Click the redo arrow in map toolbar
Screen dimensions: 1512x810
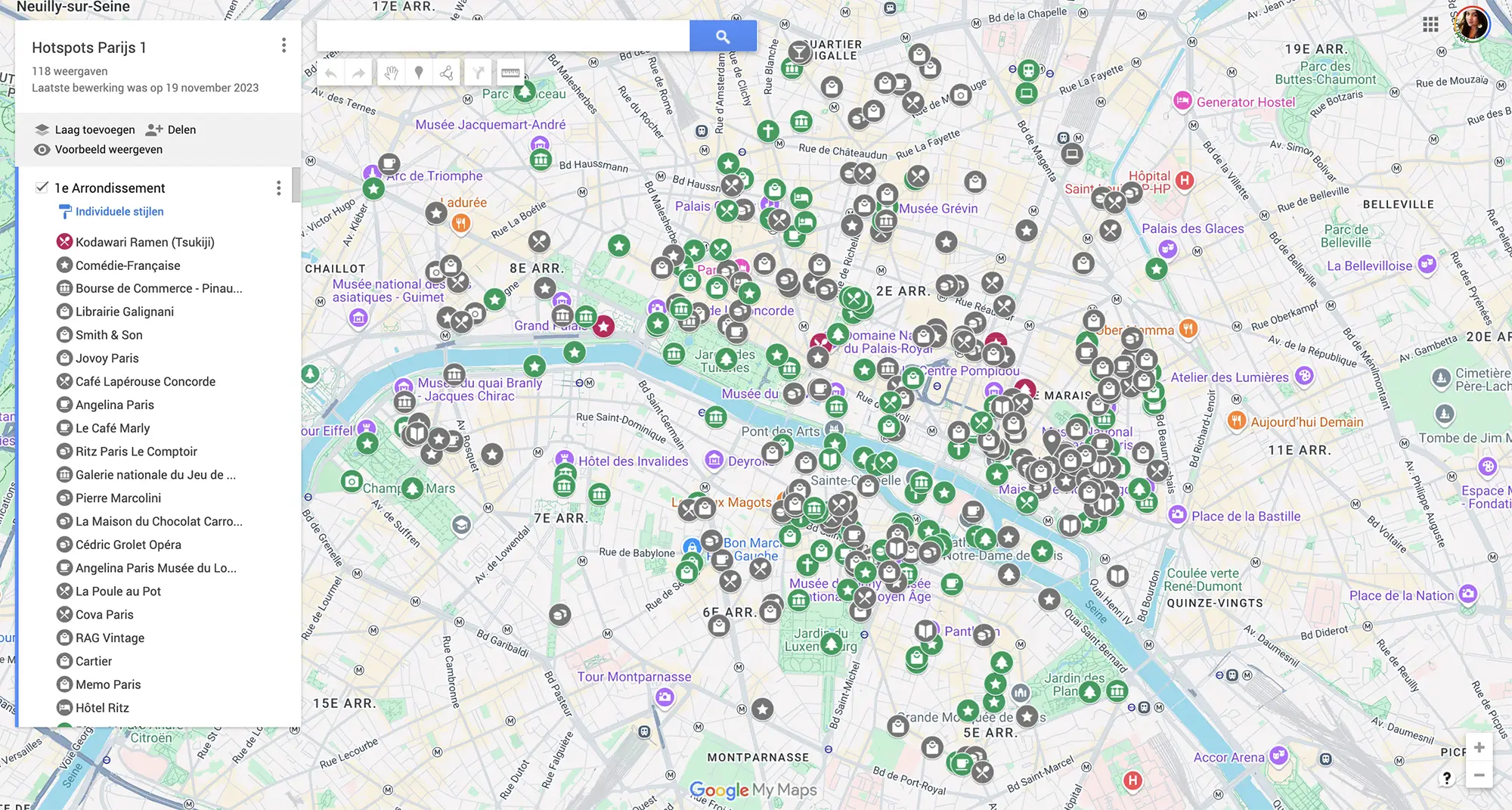358,73
